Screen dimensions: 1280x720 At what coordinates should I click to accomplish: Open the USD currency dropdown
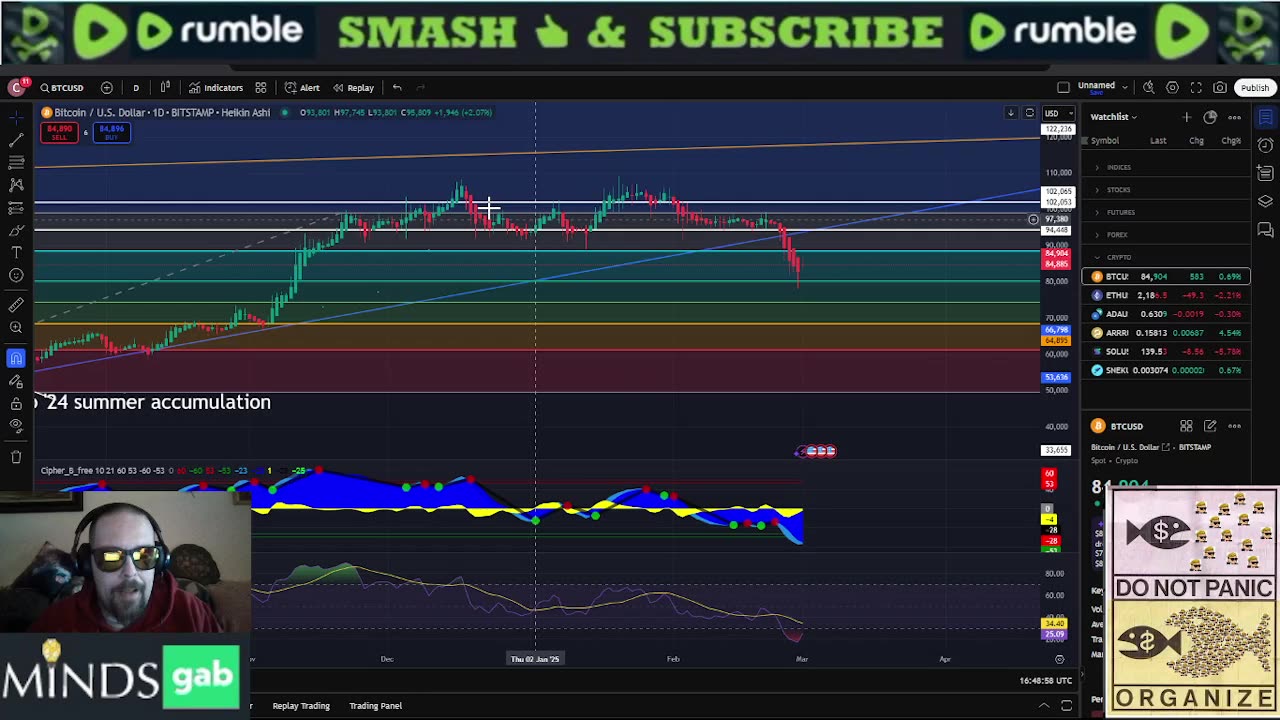point(1058,113)
